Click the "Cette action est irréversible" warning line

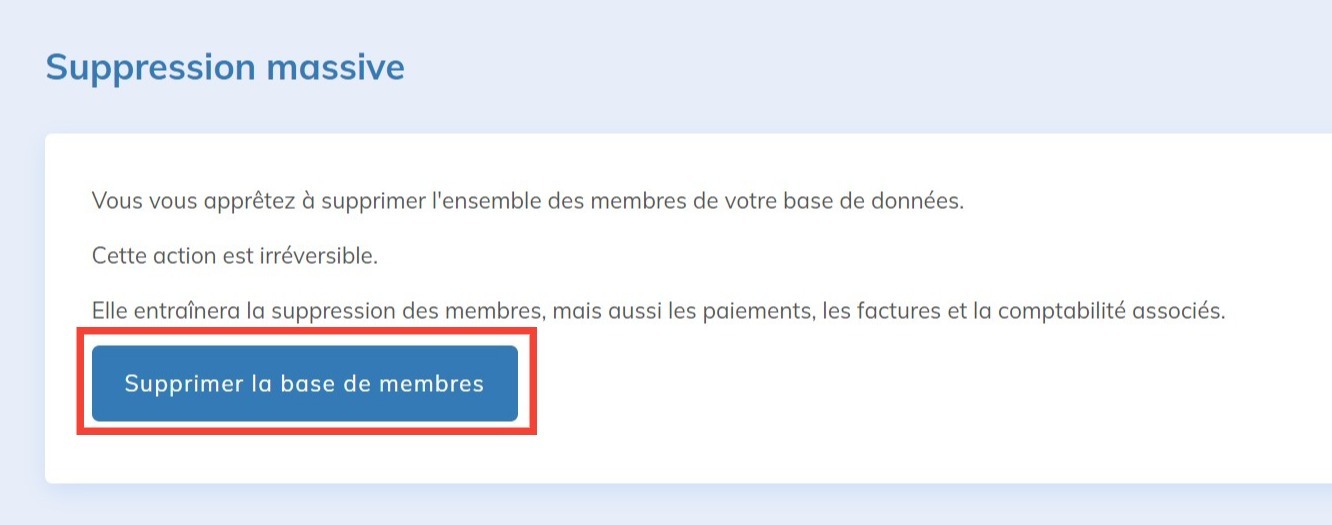coord(235,255)
